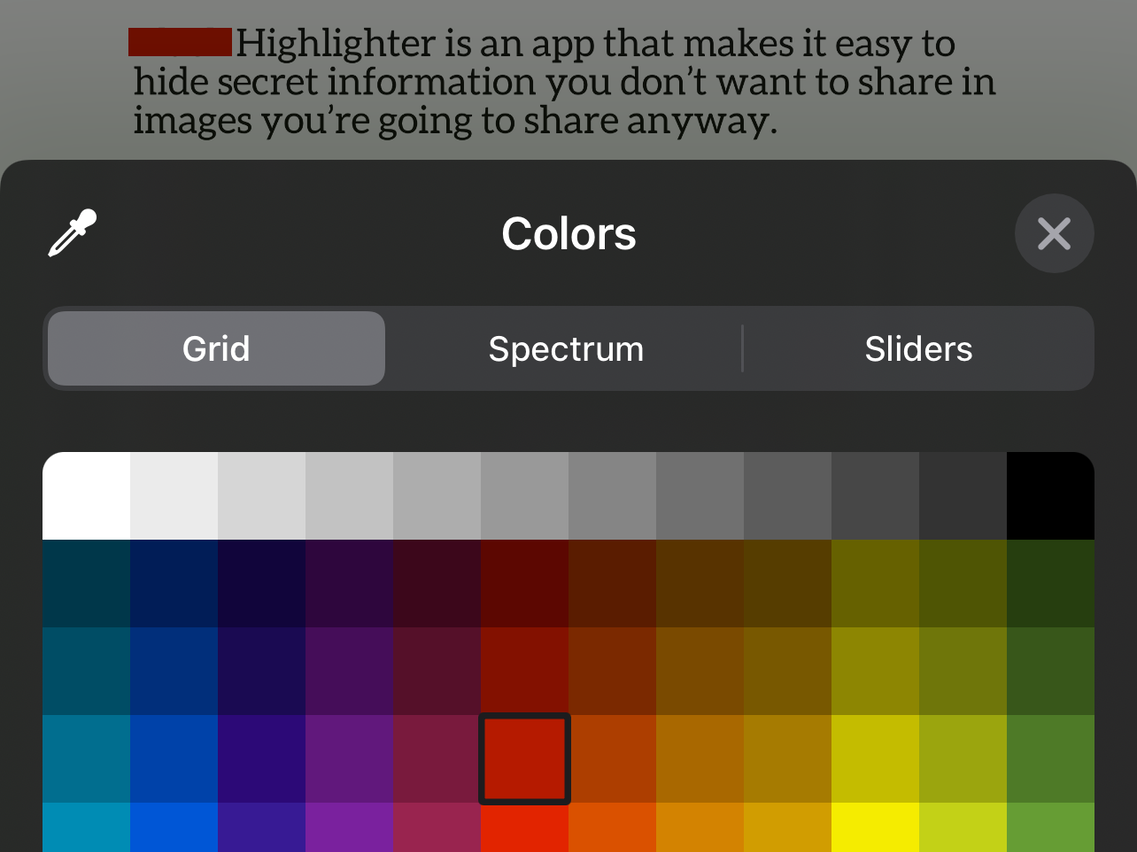Pick the darkest navy blue swatch
Image resolution: width=1137 pixels, height=852 pixels.
[x=174, y=583]
